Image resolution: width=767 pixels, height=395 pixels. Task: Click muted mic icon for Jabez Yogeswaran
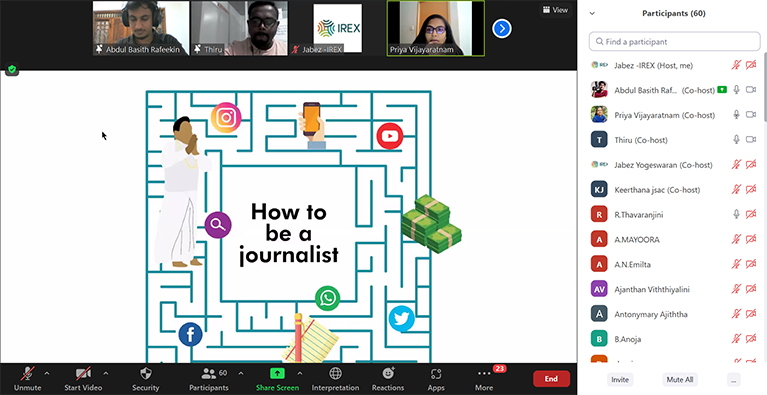coord(736,165)
